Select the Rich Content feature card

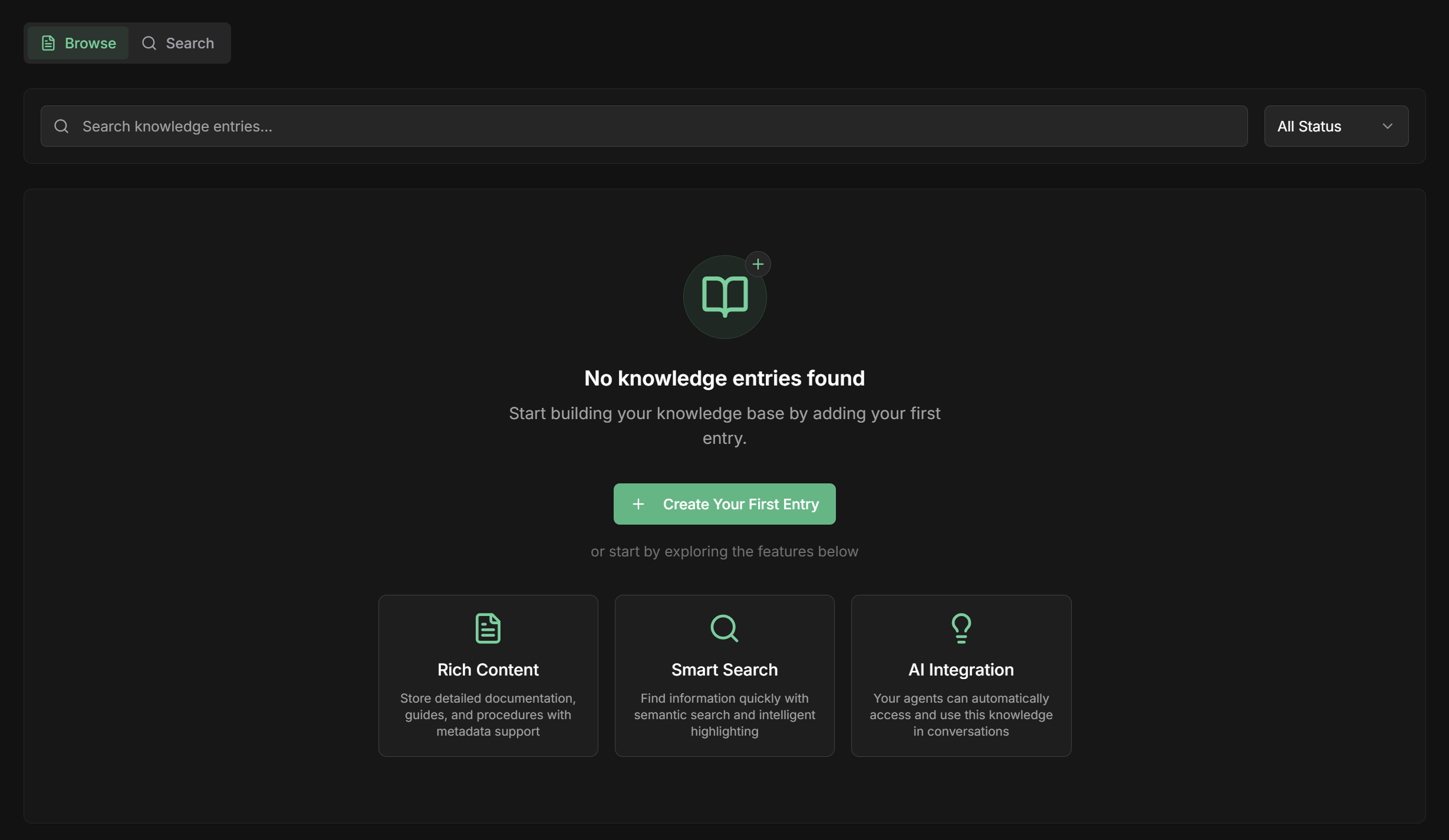click(x=488, y=676)
